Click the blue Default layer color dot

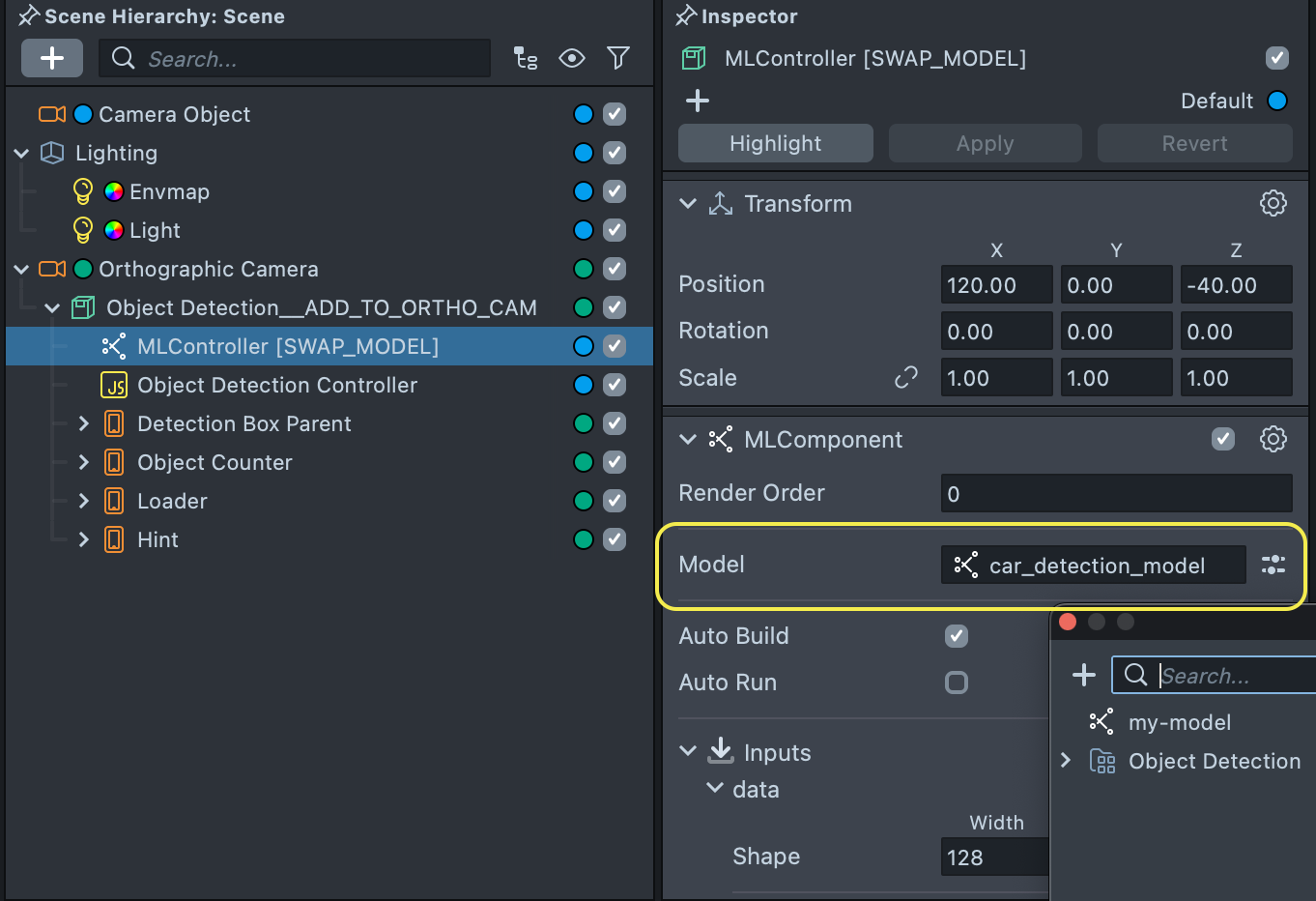tap(1276, 101)
